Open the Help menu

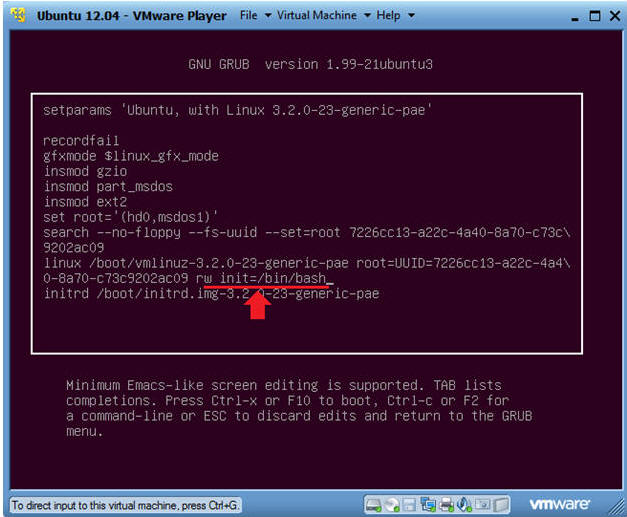(x=388, y=15)
